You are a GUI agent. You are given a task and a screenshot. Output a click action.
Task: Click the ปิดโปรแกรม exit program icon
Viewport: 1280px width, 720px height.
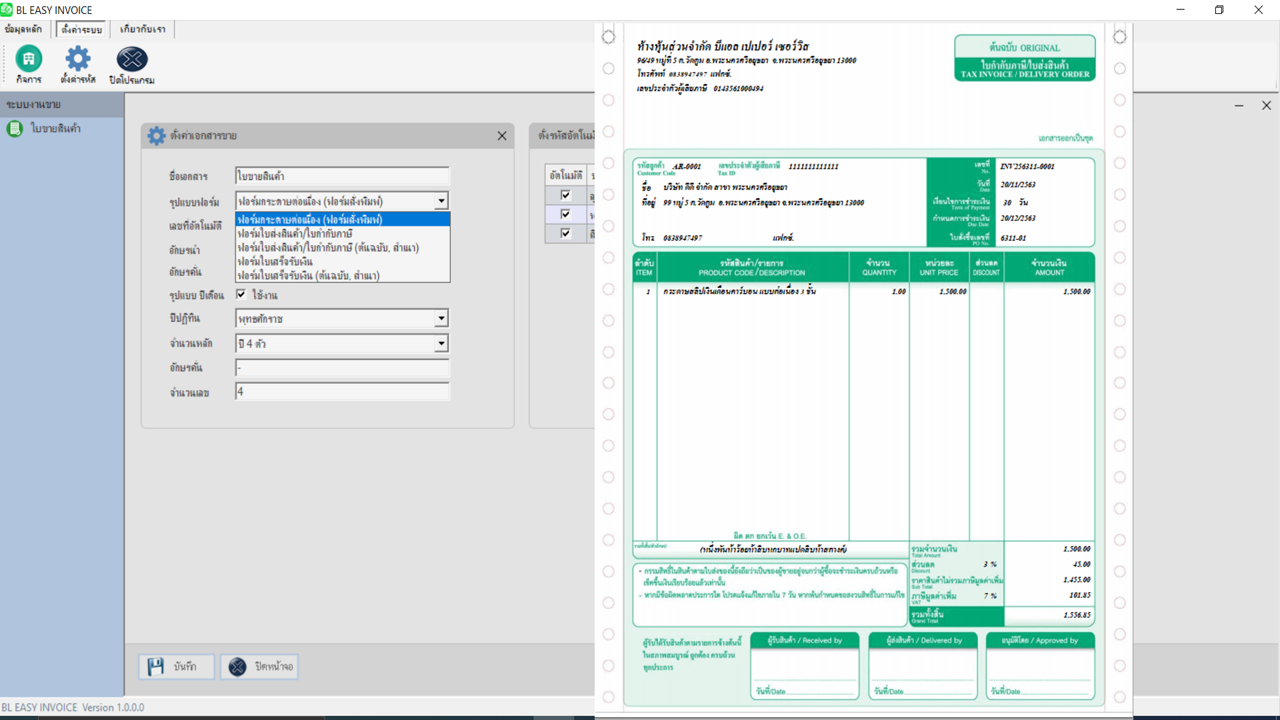(132, 62)
